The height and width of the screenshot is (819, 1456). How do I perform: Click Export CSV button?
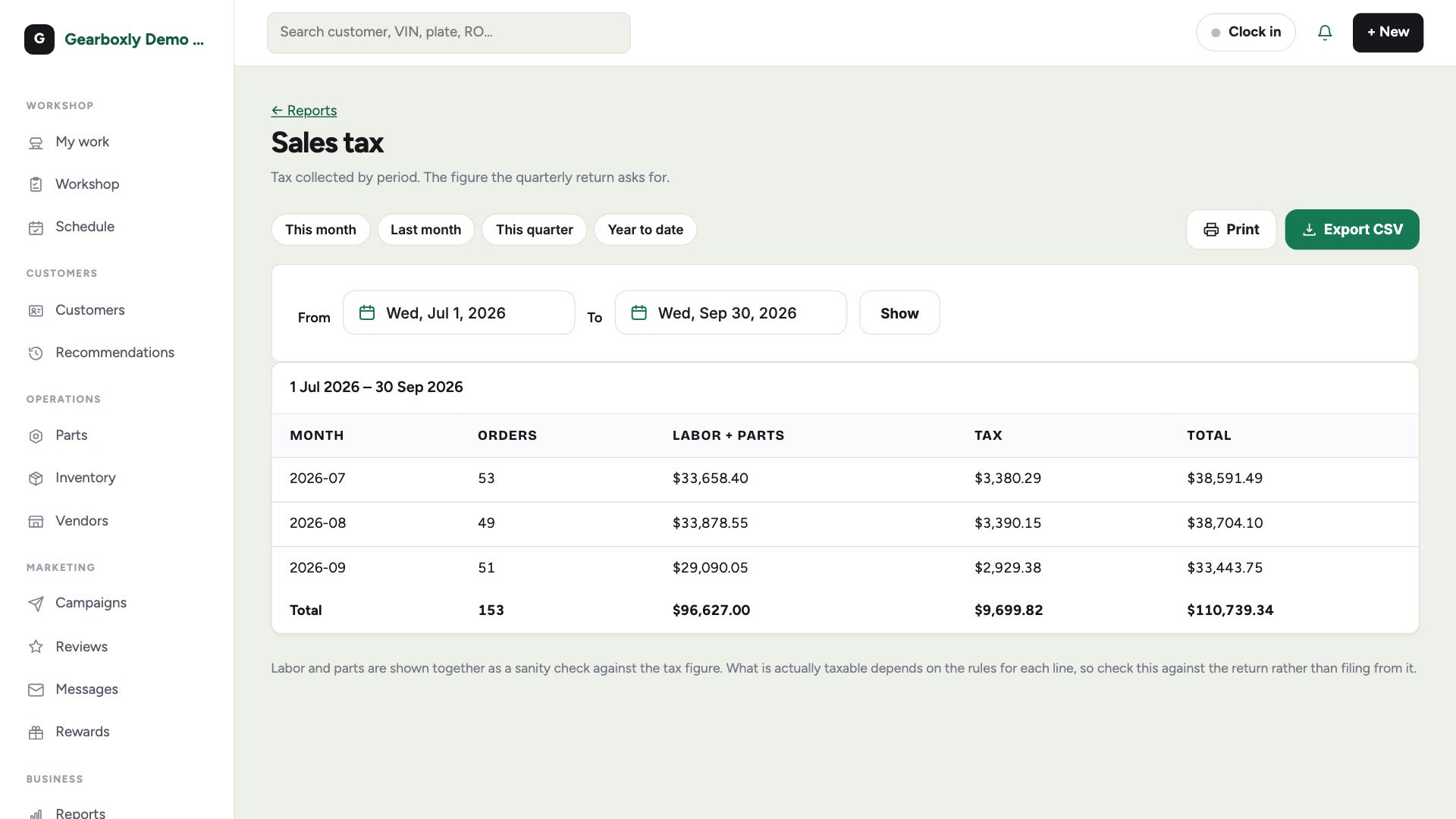pyautogui.click(x=1352, y=230)
